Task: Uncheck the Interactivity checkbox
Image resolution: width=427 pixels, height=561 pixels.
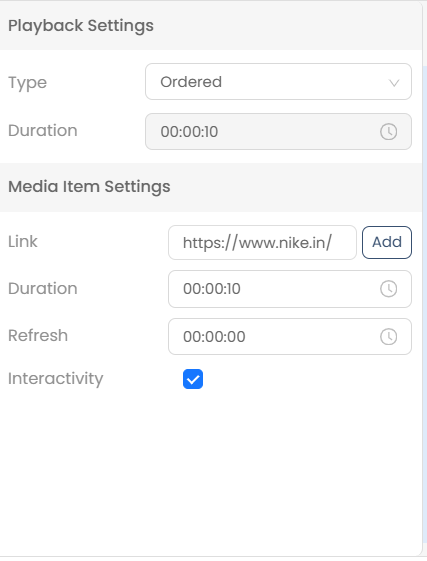Action: pyautogui.click(x=193, y=379)
